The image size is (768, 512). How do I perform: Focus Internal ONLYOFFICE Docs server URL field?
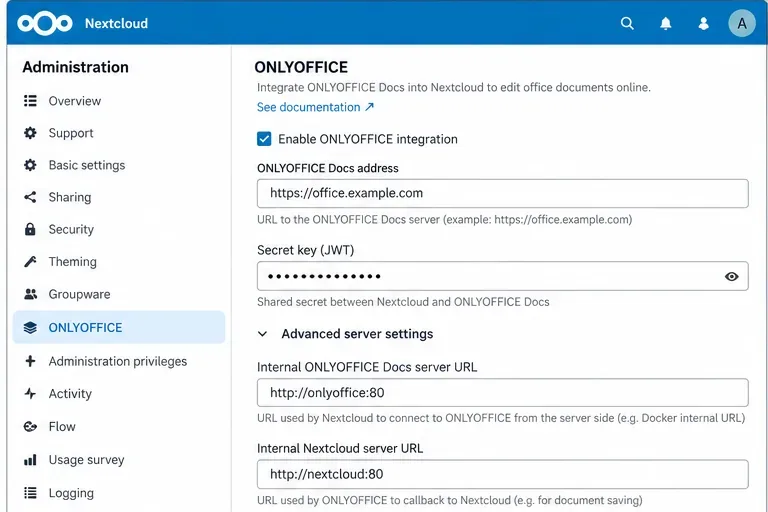point(503,392)
